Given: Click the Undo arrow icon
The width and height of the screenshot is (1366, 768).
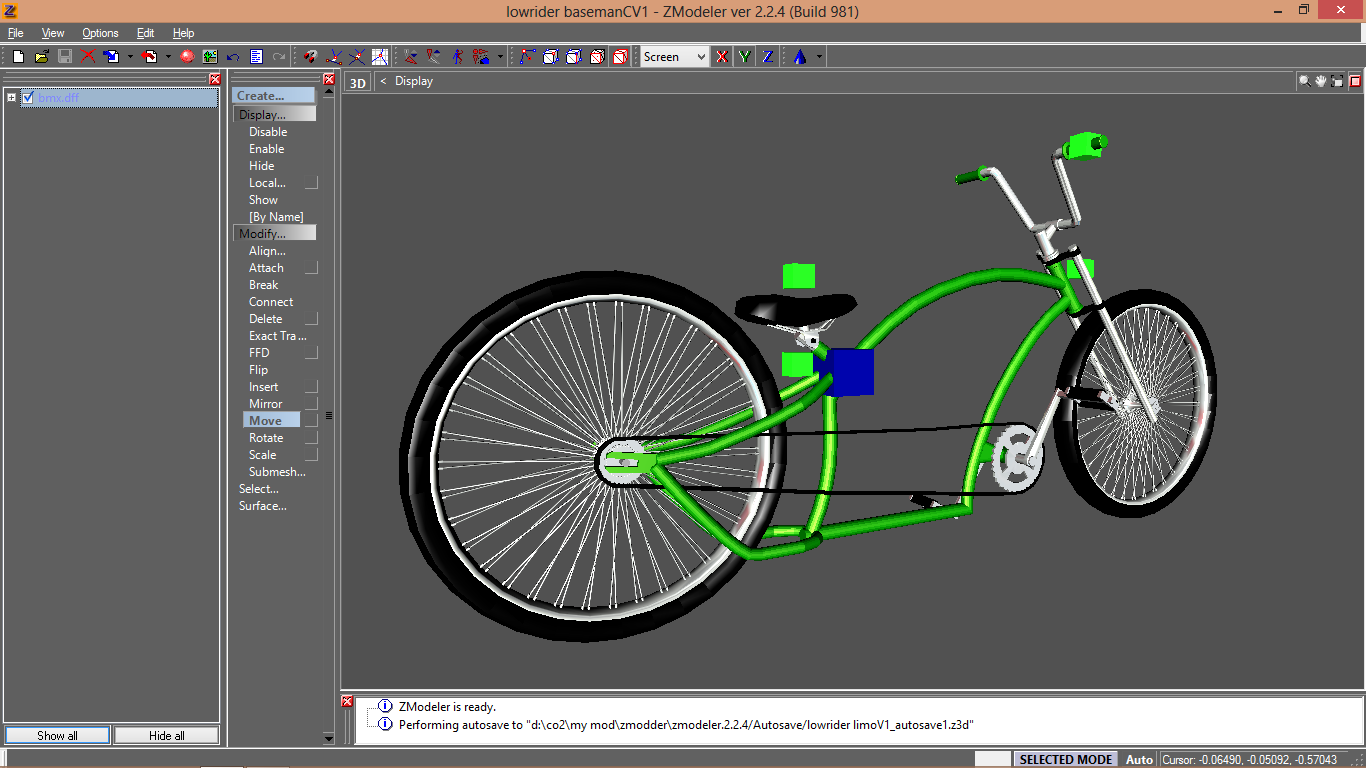Looking at the screenshot, I should pyautogui.click(x=233, y=57).
